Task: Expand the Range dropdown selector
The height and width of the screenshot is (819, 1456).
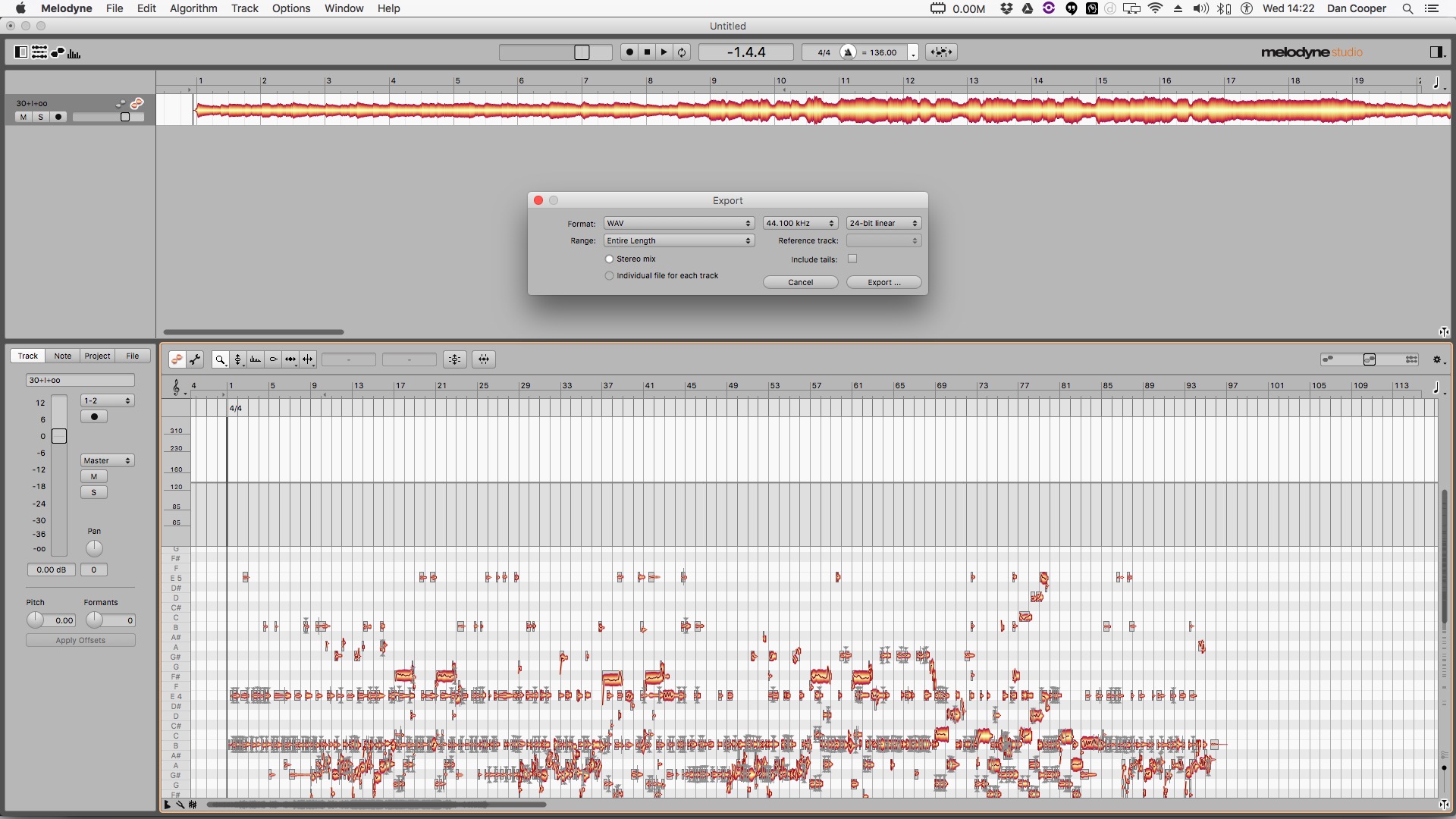Action: click(x=678, y=240)
